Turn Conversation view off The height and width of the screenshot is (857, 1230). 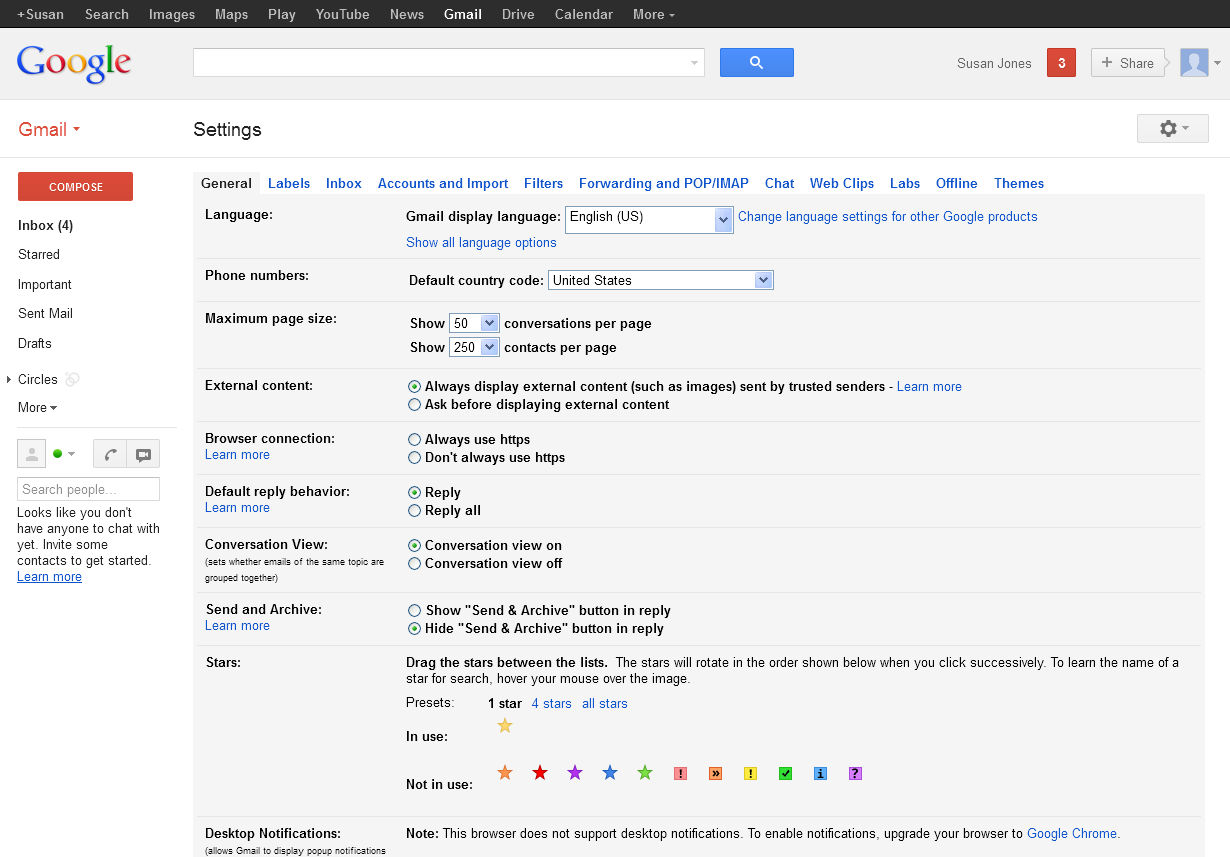coord(414,564)
